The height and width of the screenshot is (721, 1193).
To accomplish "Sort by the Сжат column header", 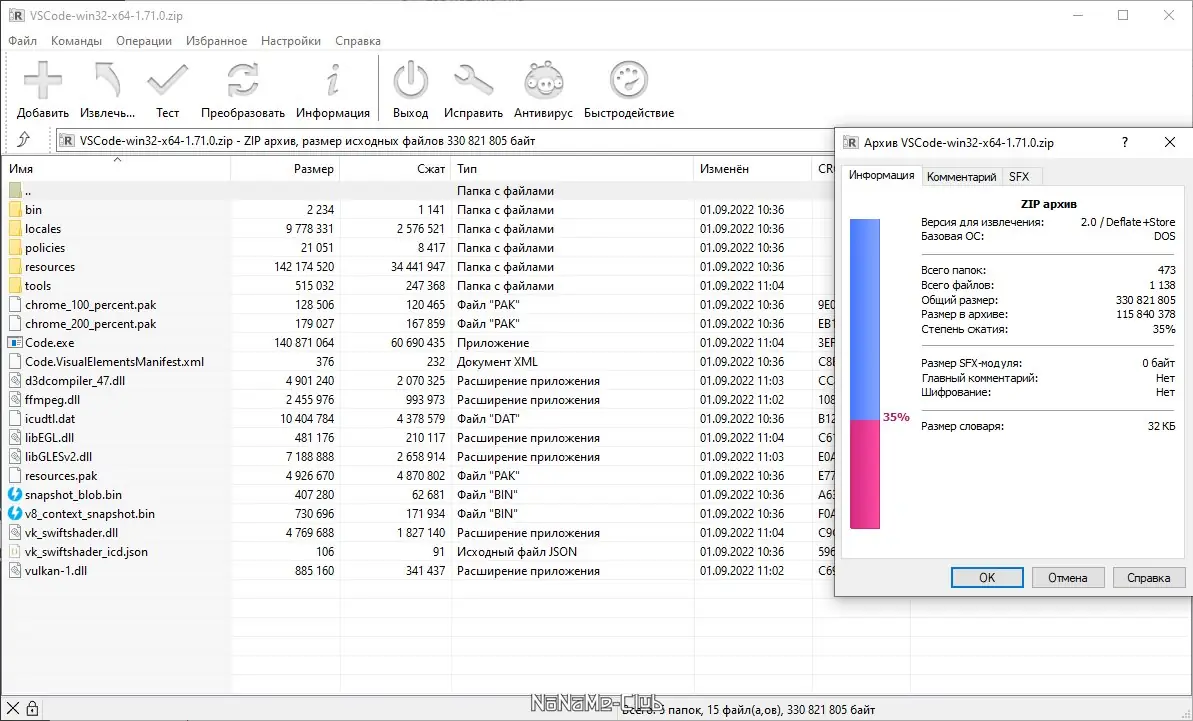I will pyautogui.click(x=396, y=168).
